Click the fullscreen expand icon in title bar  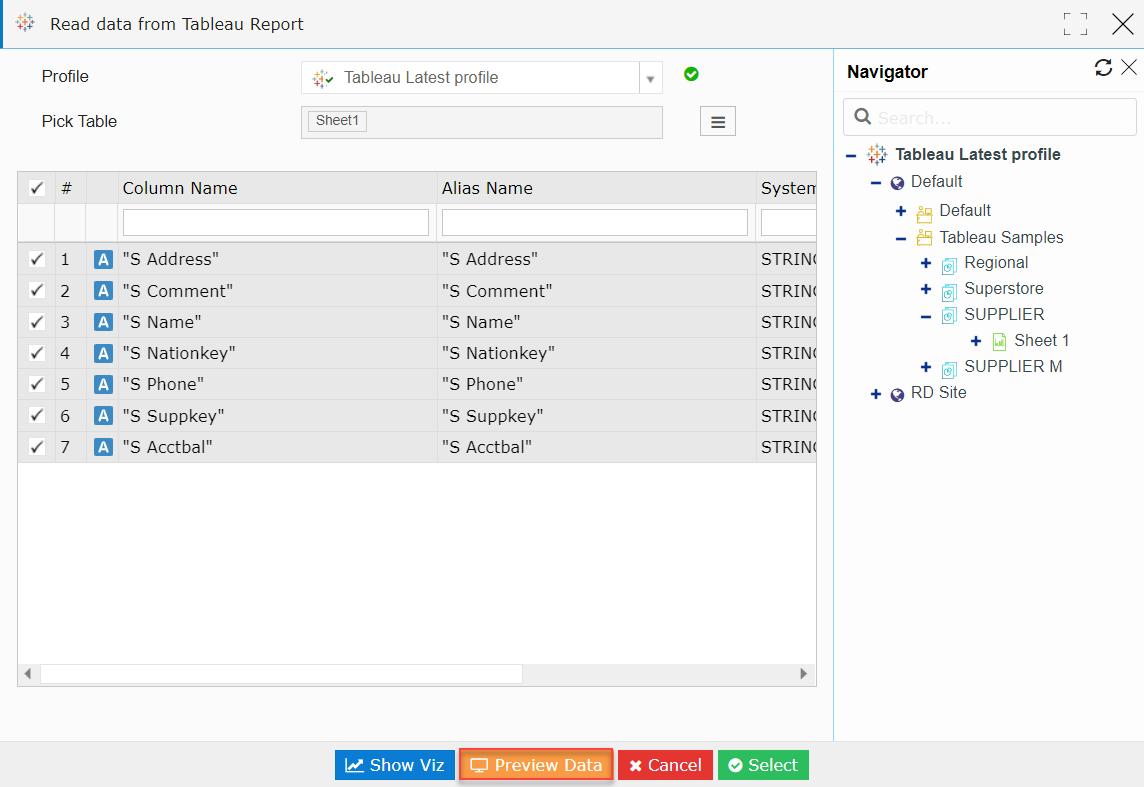(x=1075, y=23)
